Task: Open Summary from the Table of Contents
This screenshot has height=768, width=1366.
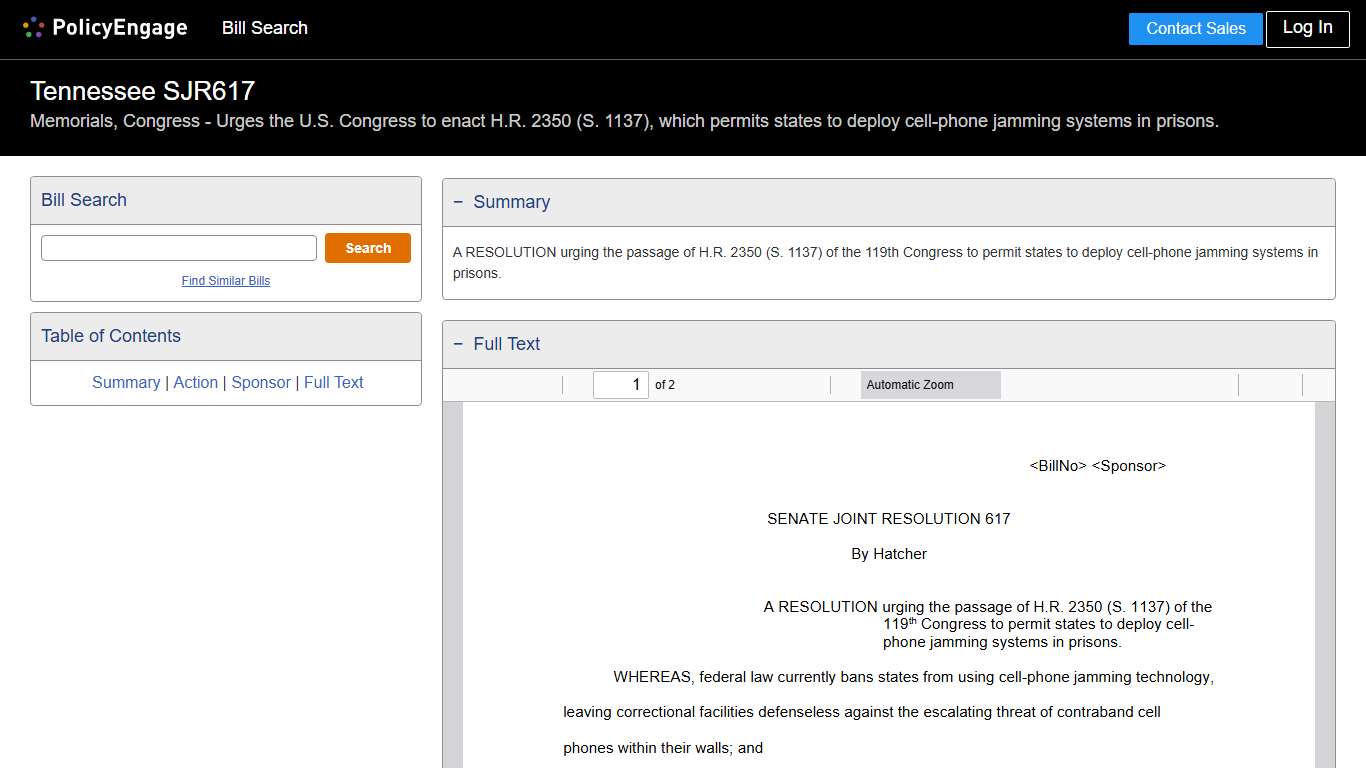Action: tap(126, 382)
